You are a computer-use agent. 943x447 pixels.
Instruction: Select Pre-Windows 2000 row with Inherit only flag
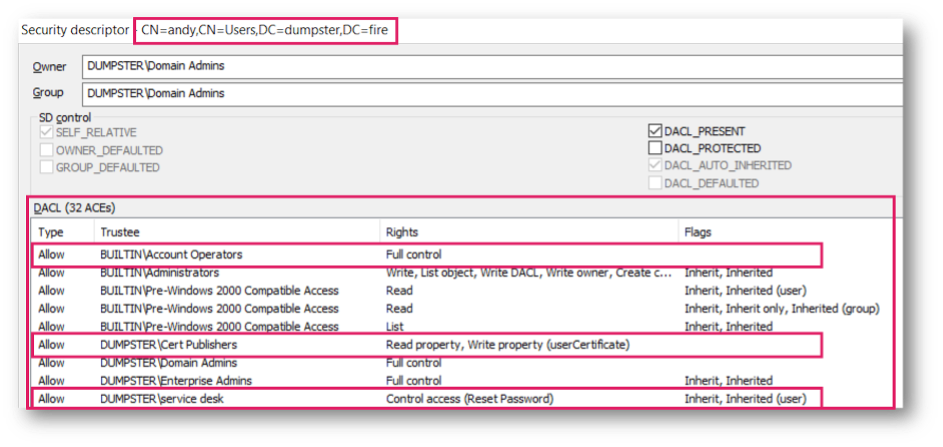pos(462,309)
